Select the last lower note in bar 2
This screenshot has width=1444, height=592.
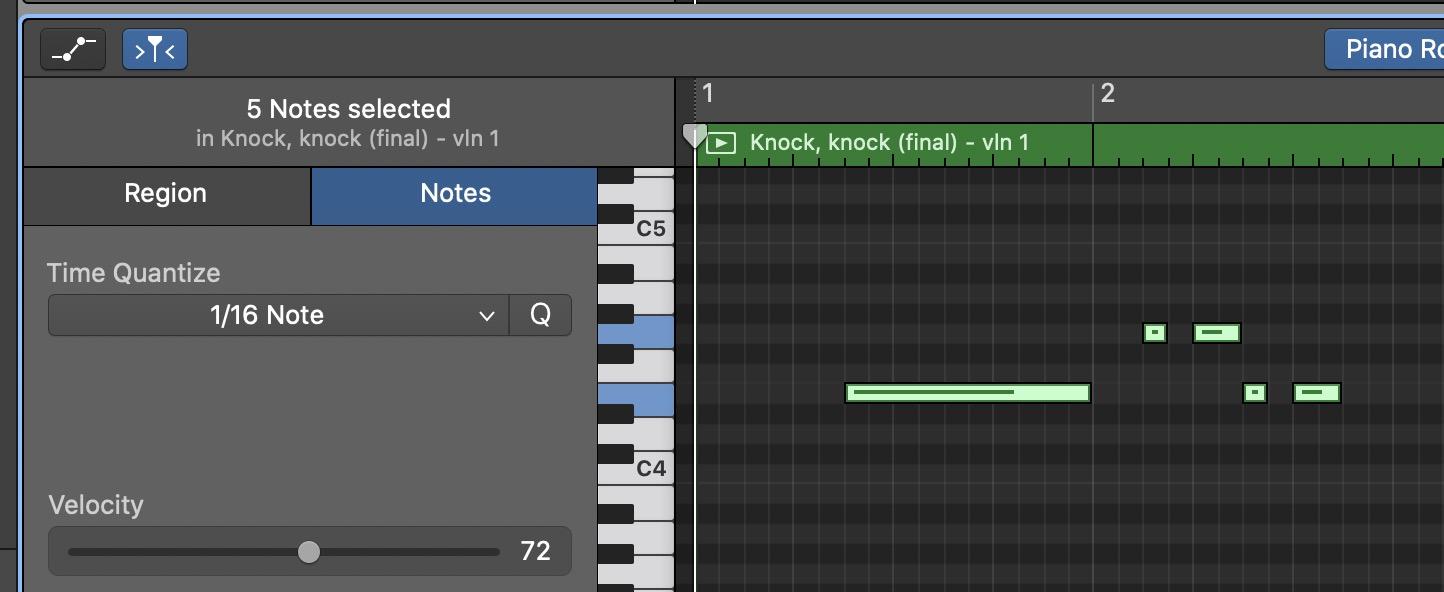click(1316, 393)
